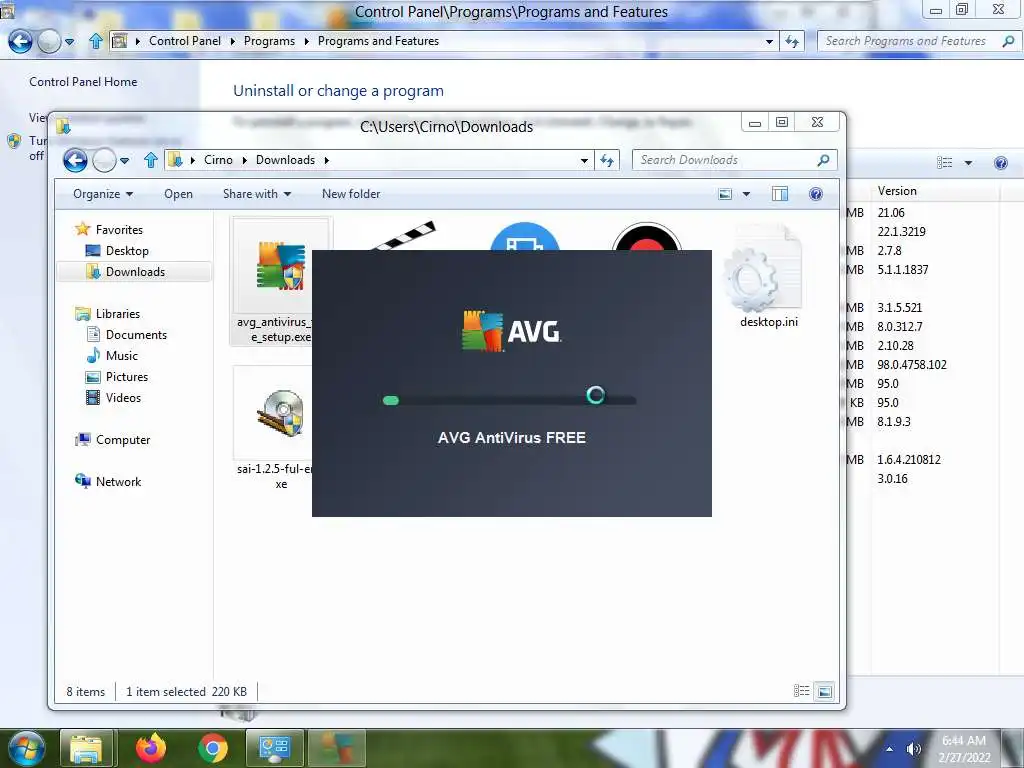This screenshot has height=768, width=1024.
Task: Select version 22.1.3219 row
Action: pyautogui.click(x=901, y=231)
